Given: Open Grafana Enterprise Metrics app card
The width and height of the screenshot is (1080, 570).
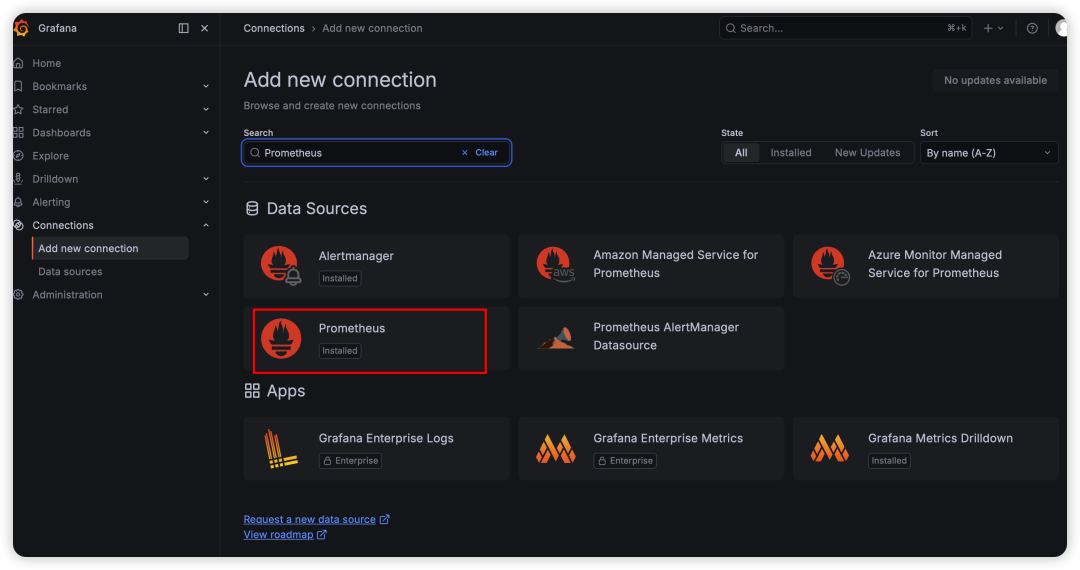Looking at the screenshot, I should tap(651, 448).
